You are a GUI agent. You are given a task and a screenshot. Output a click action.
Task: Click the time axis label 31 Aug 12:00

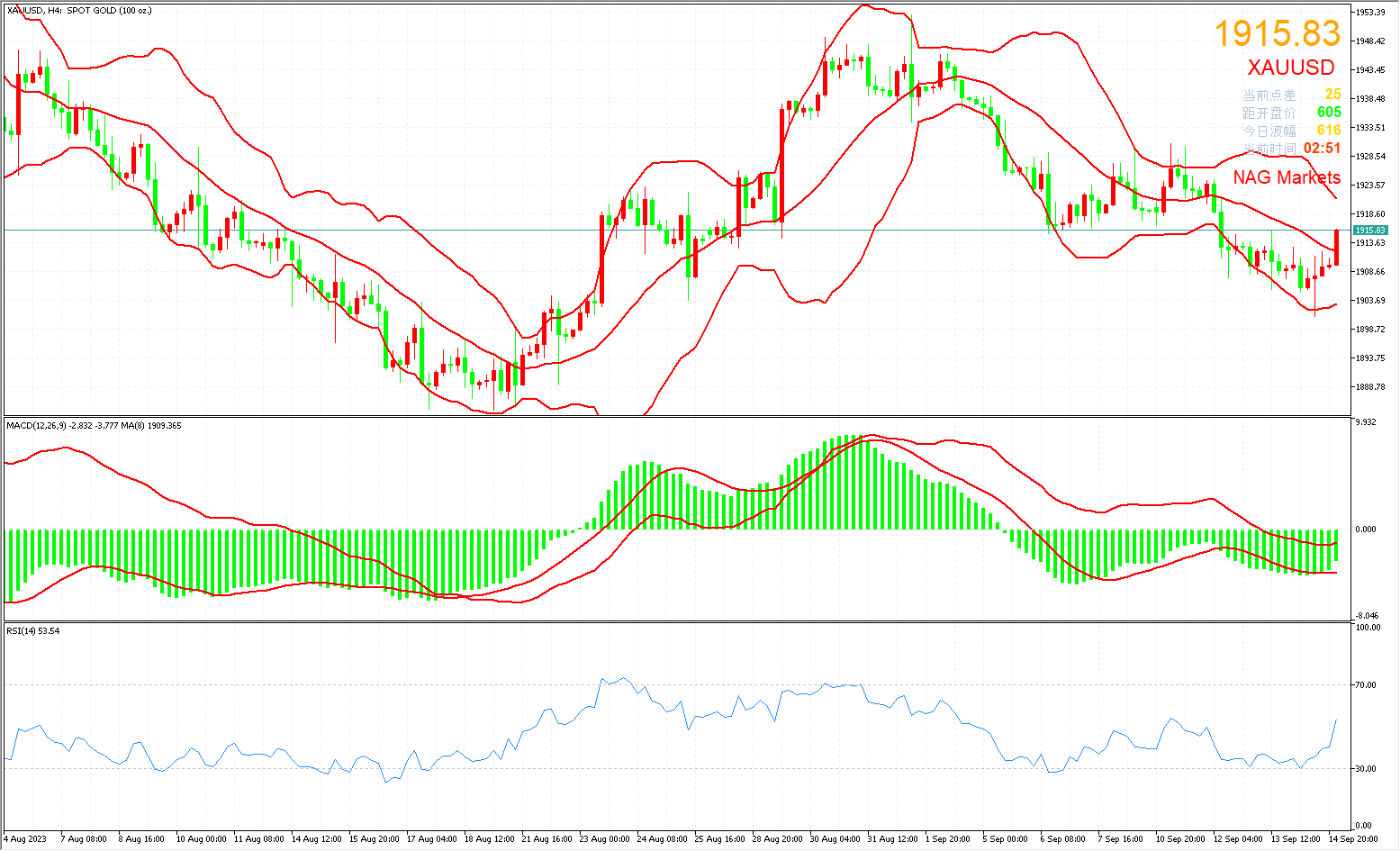pos(893,839)
